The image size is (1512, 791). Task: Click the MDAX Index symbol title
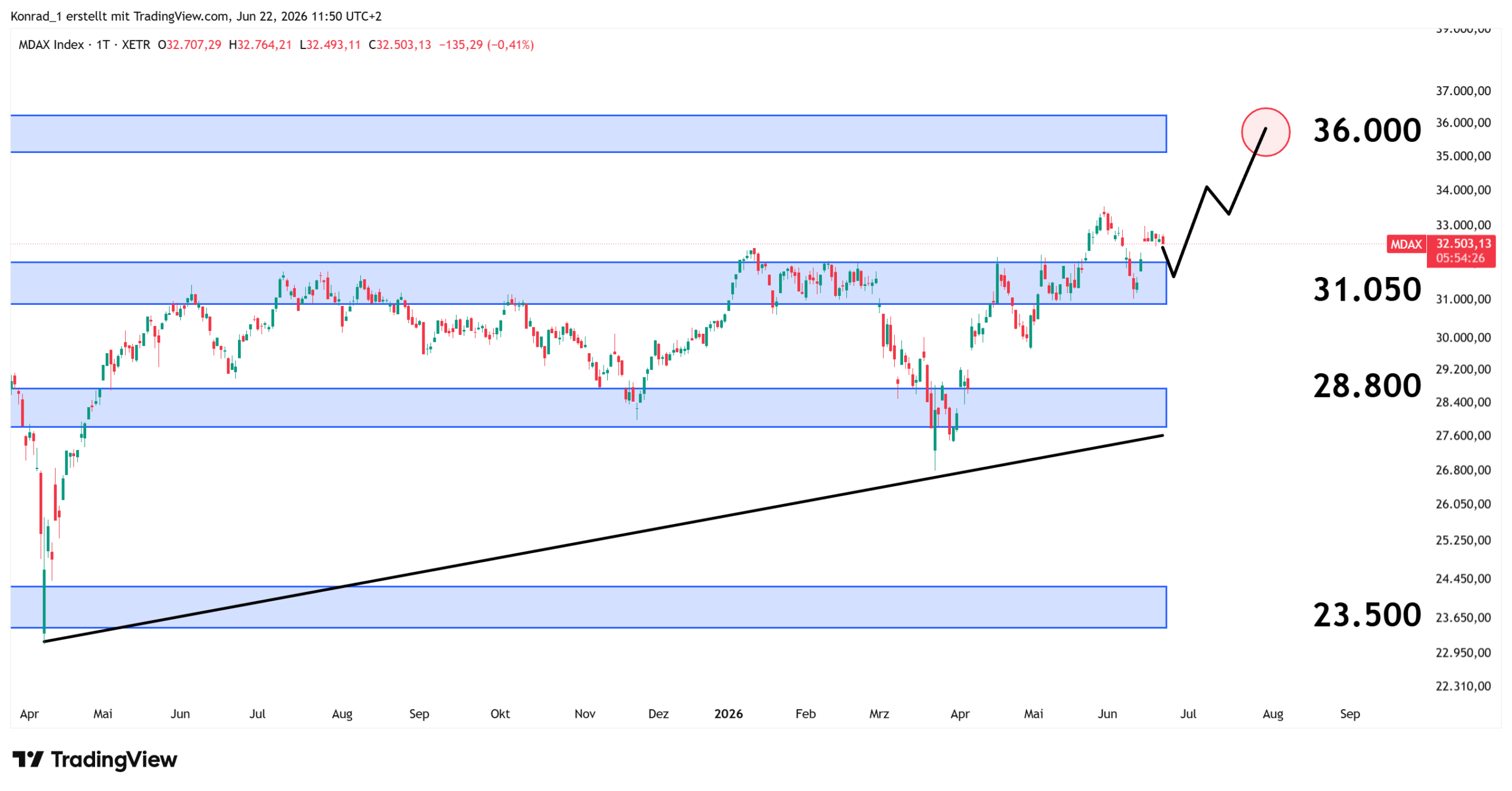(x=51, y=45)
